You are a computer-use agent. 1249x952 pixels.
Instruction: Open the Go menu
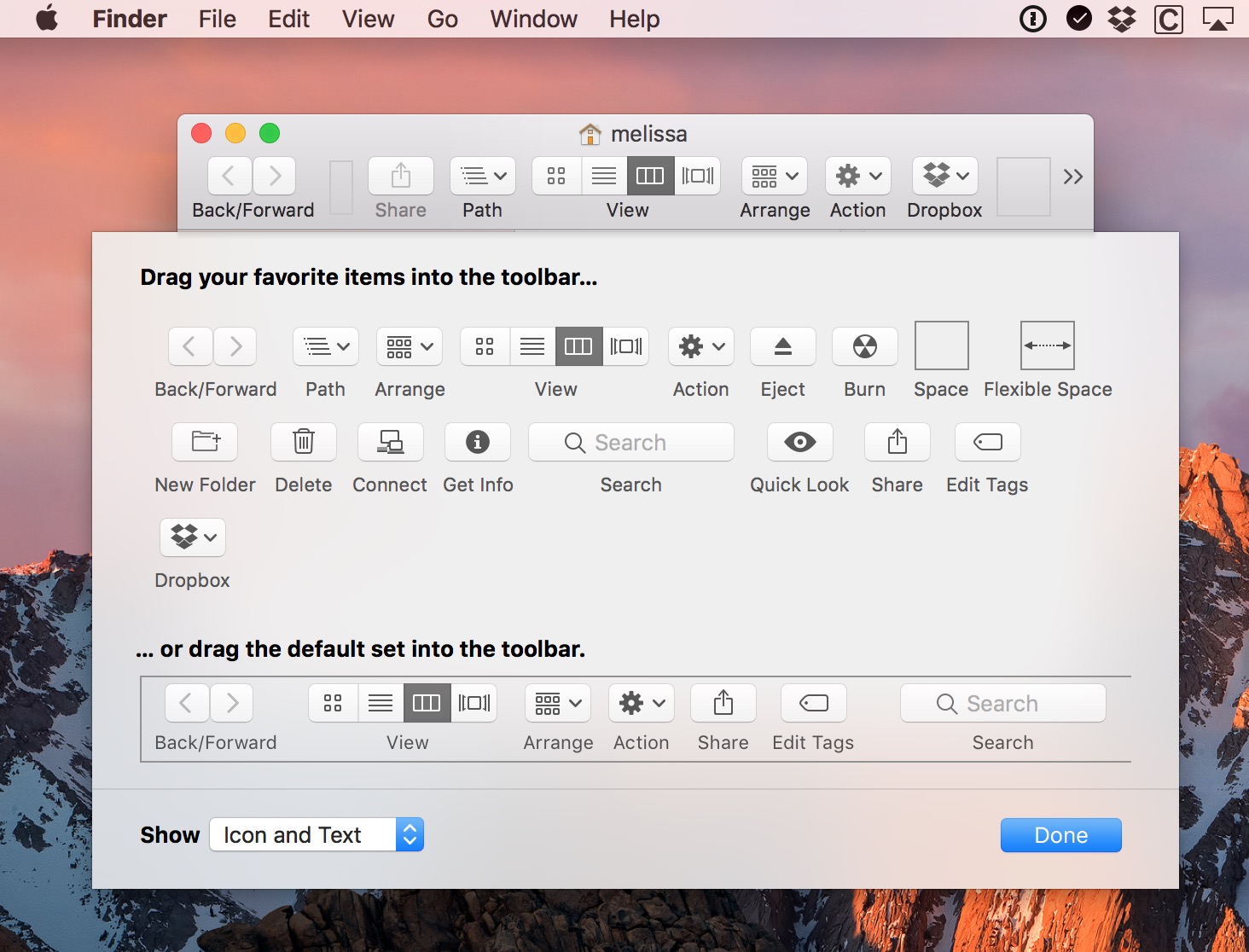[442, 19]
